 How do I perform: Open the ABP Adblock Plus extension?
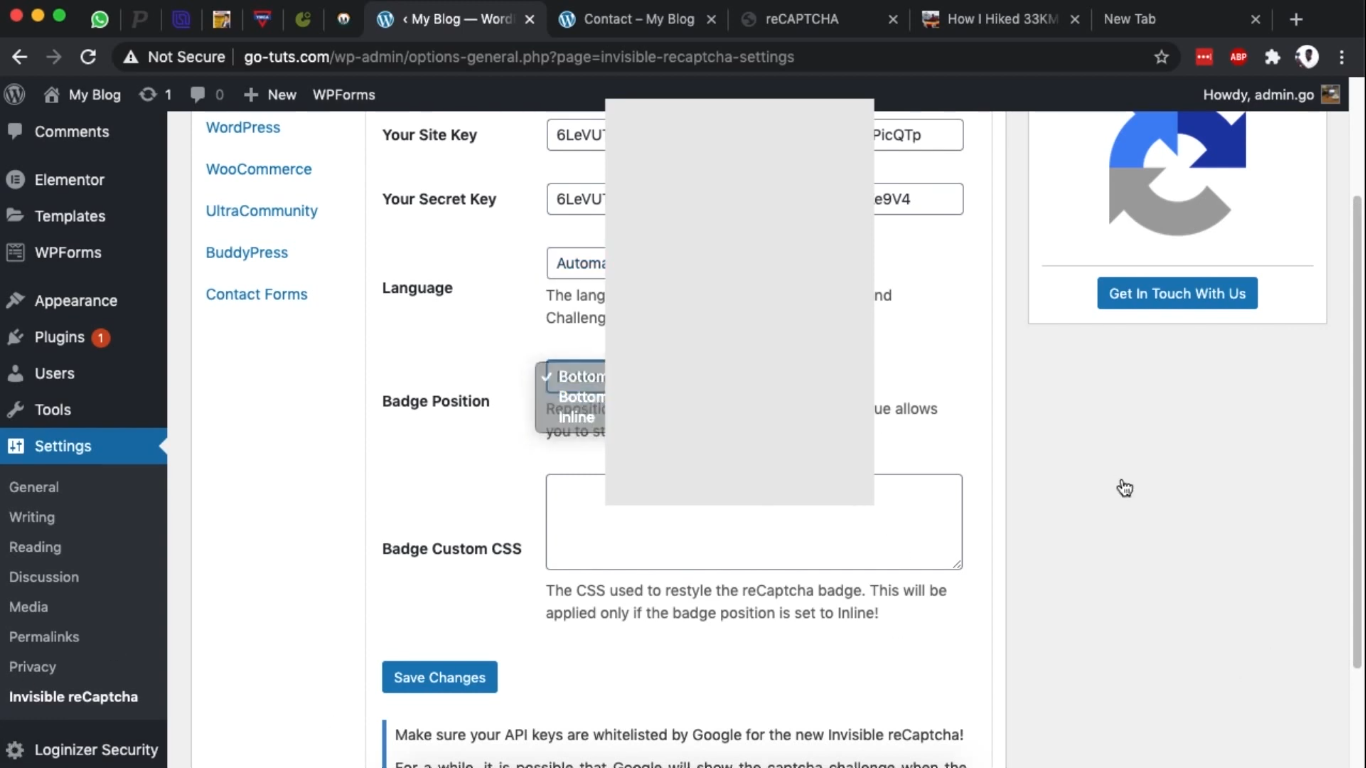[x=1238, y=57]
